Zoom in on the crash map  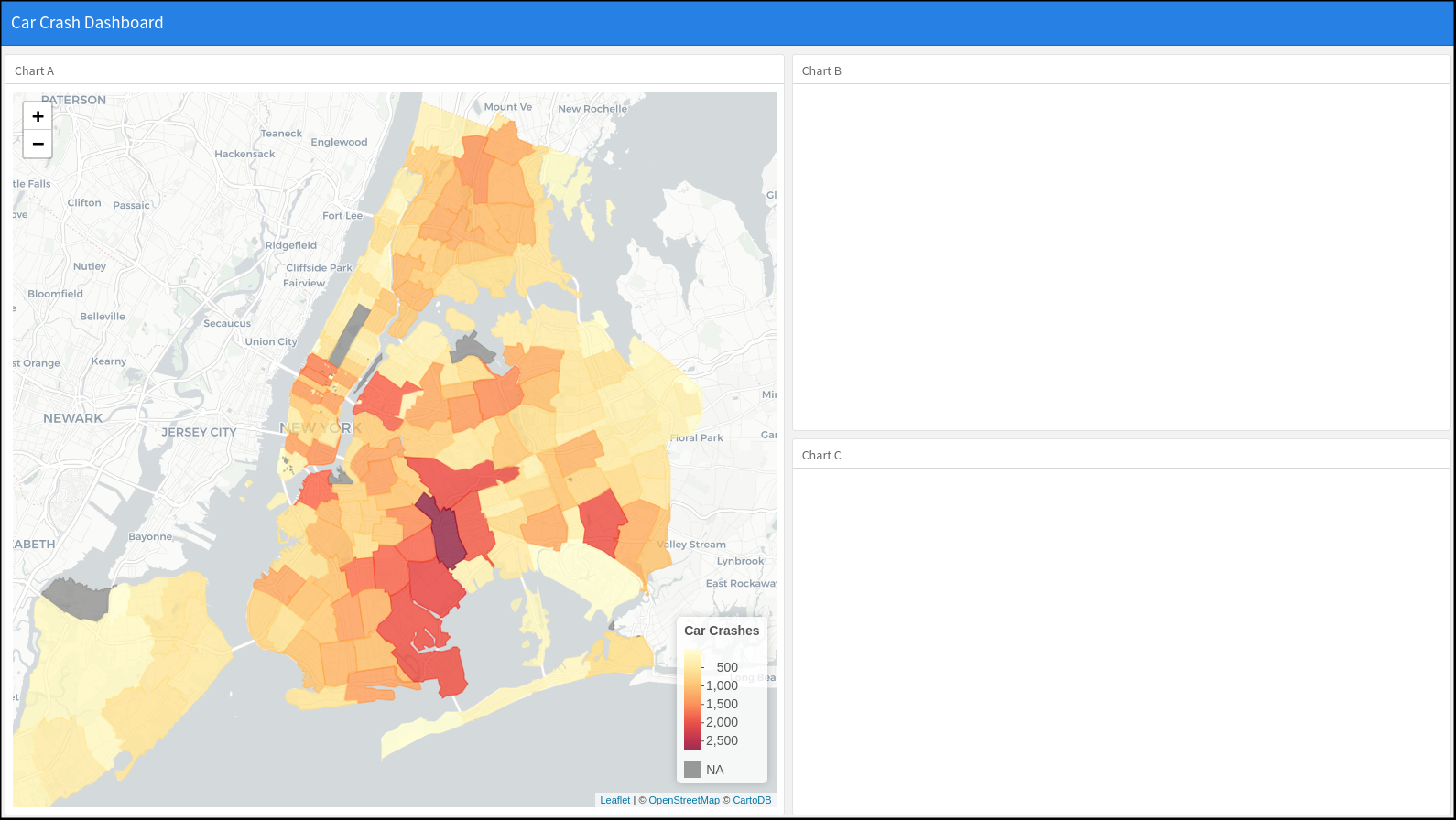pyautogui.click(x=38, y=116)
